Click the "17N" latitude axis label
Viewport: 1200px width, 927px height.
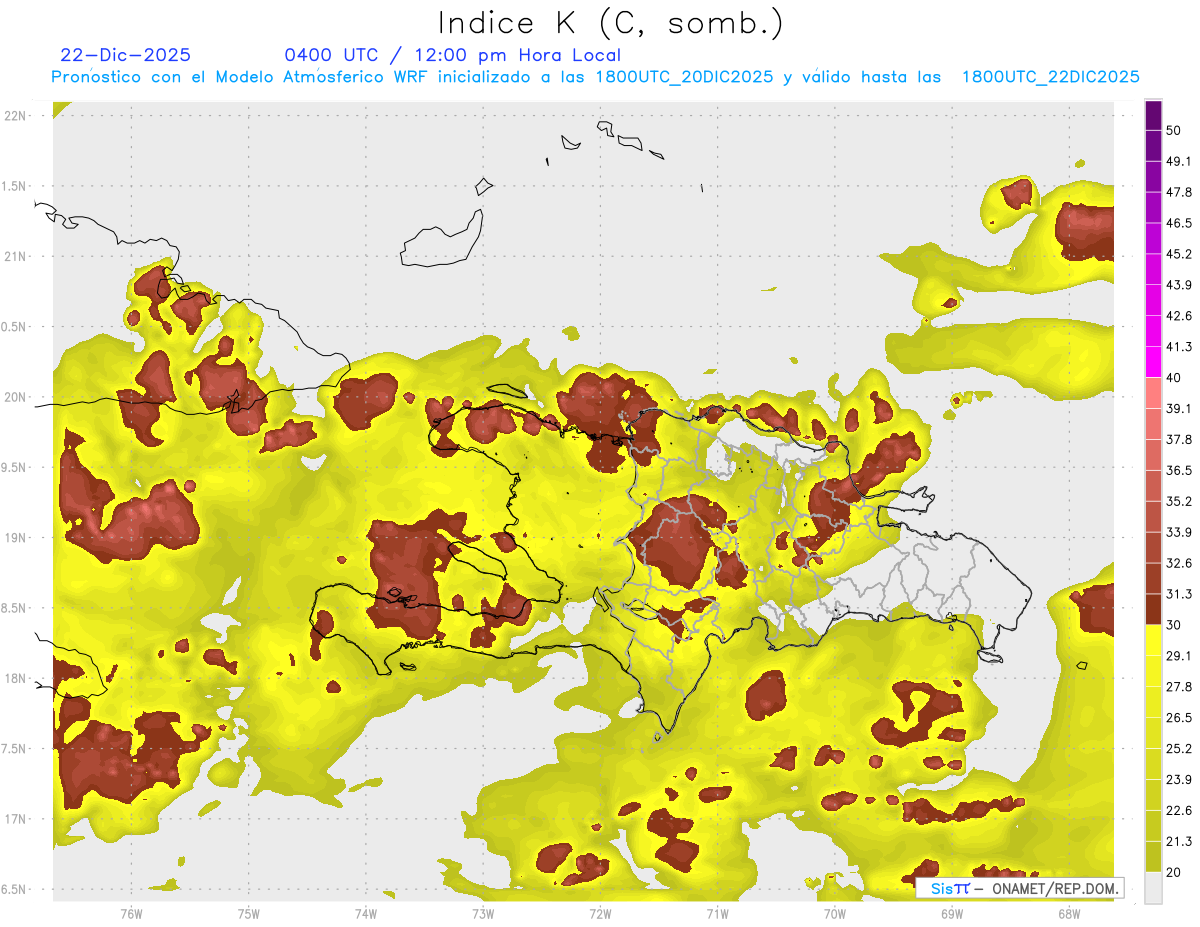pos(15,819)
